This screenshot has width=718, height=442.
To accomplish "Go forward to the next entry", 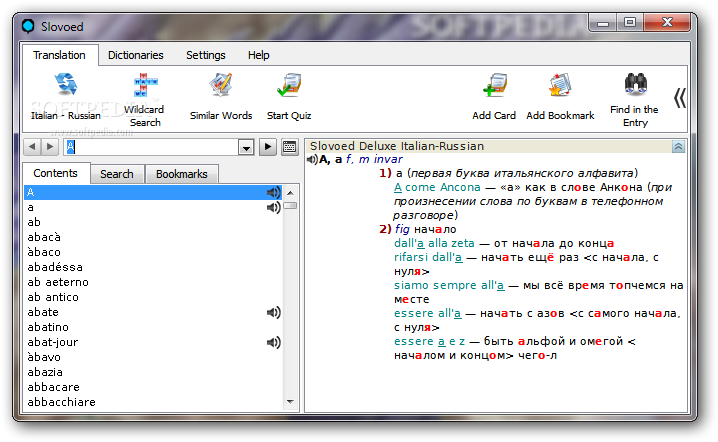I will click(x=50, y=147).
